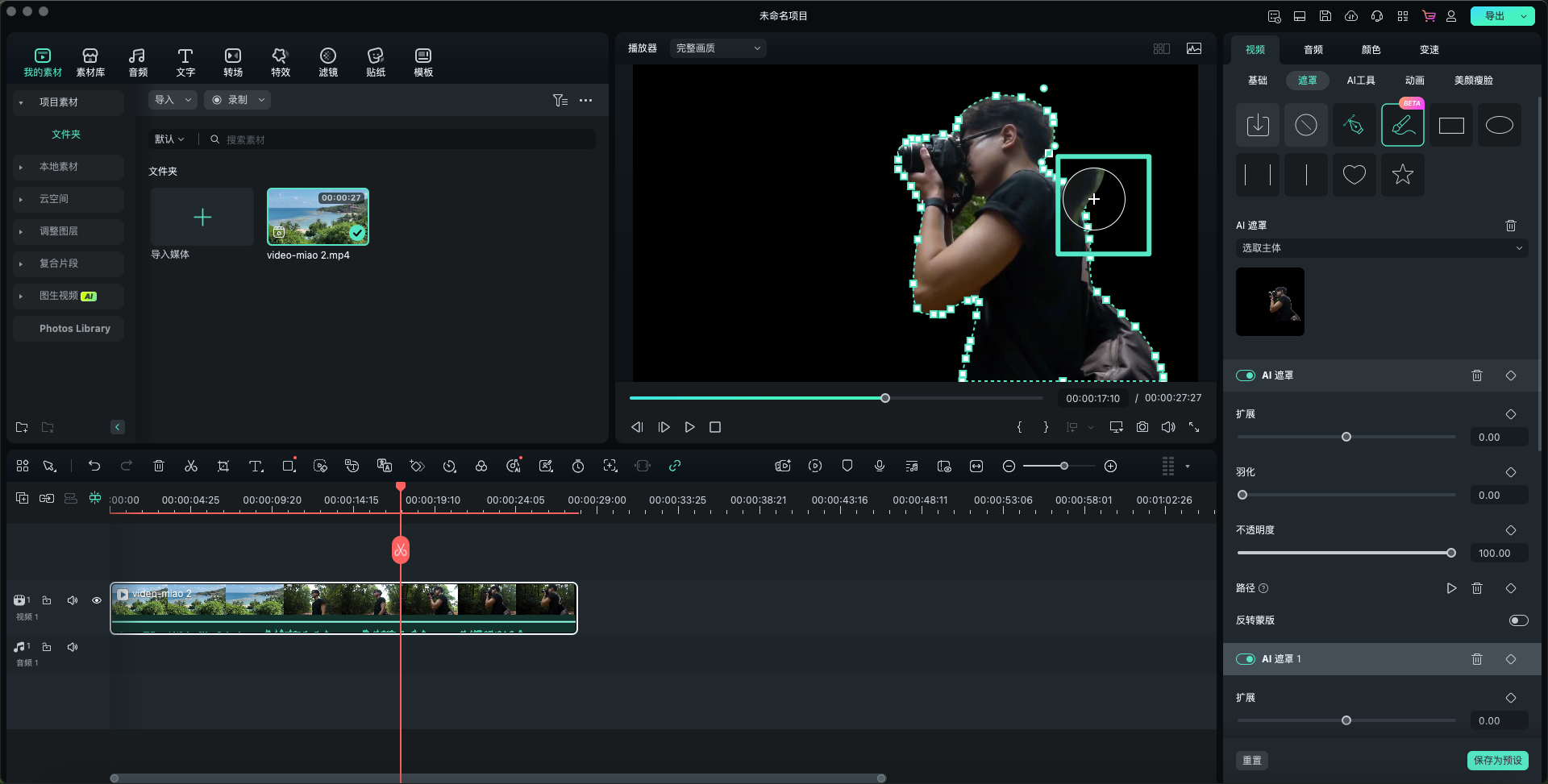
Task: Expand the 本地素材 tree item
Action: 21,167
